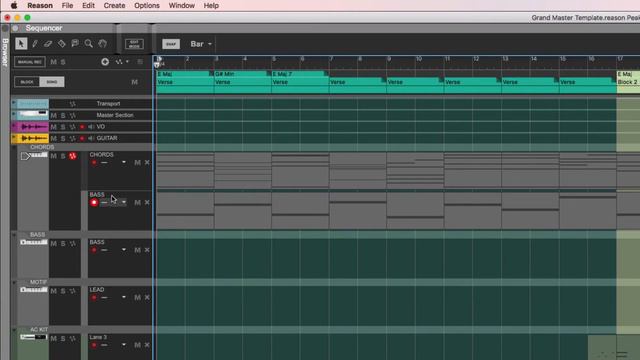
Task: Open the File menu
Action: point(67,6)
